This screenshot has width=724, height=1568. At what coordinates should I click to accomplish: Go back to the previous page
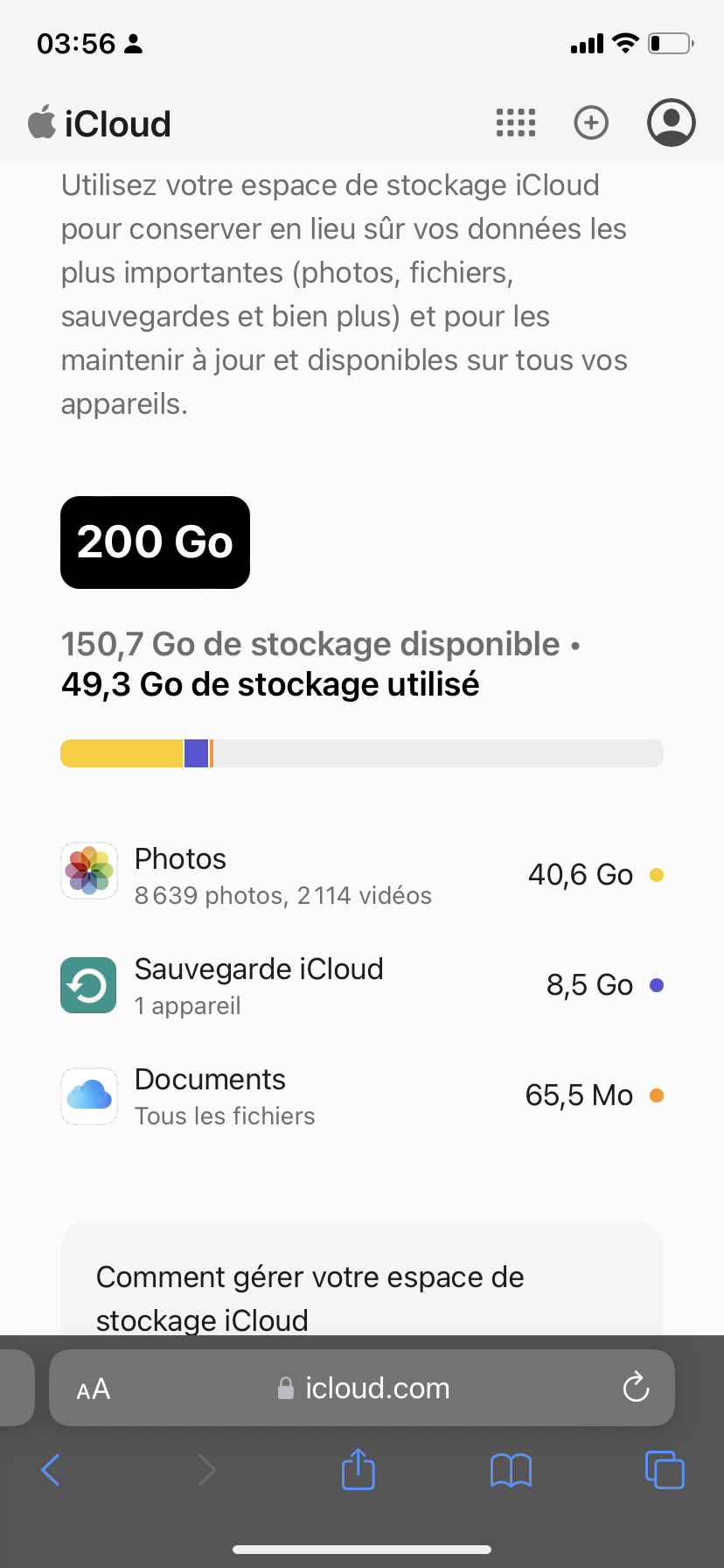coord(51,1470)
